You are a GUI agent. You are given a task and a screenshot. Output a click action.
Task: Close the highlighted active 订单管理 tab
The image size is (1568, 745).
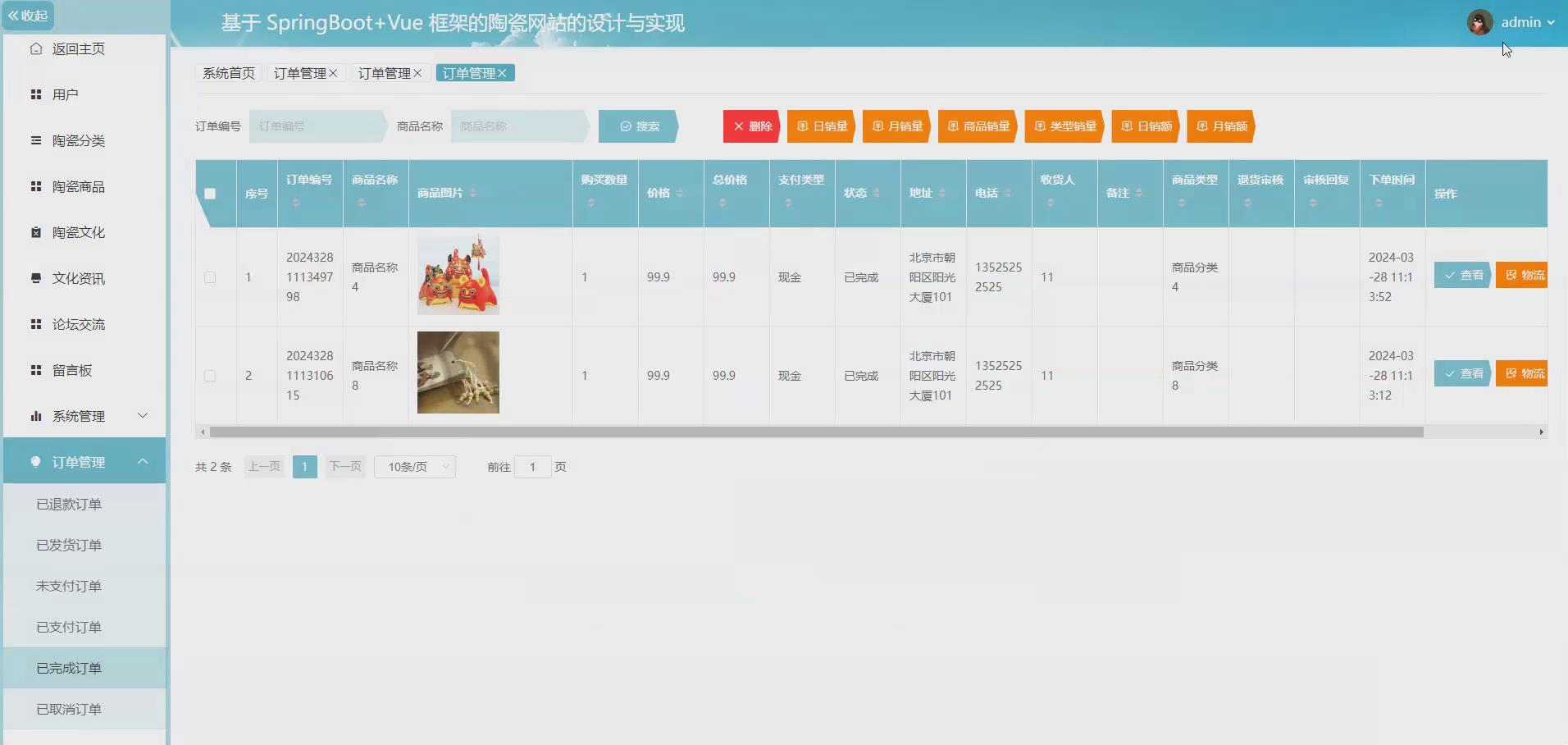click(503, 73)
